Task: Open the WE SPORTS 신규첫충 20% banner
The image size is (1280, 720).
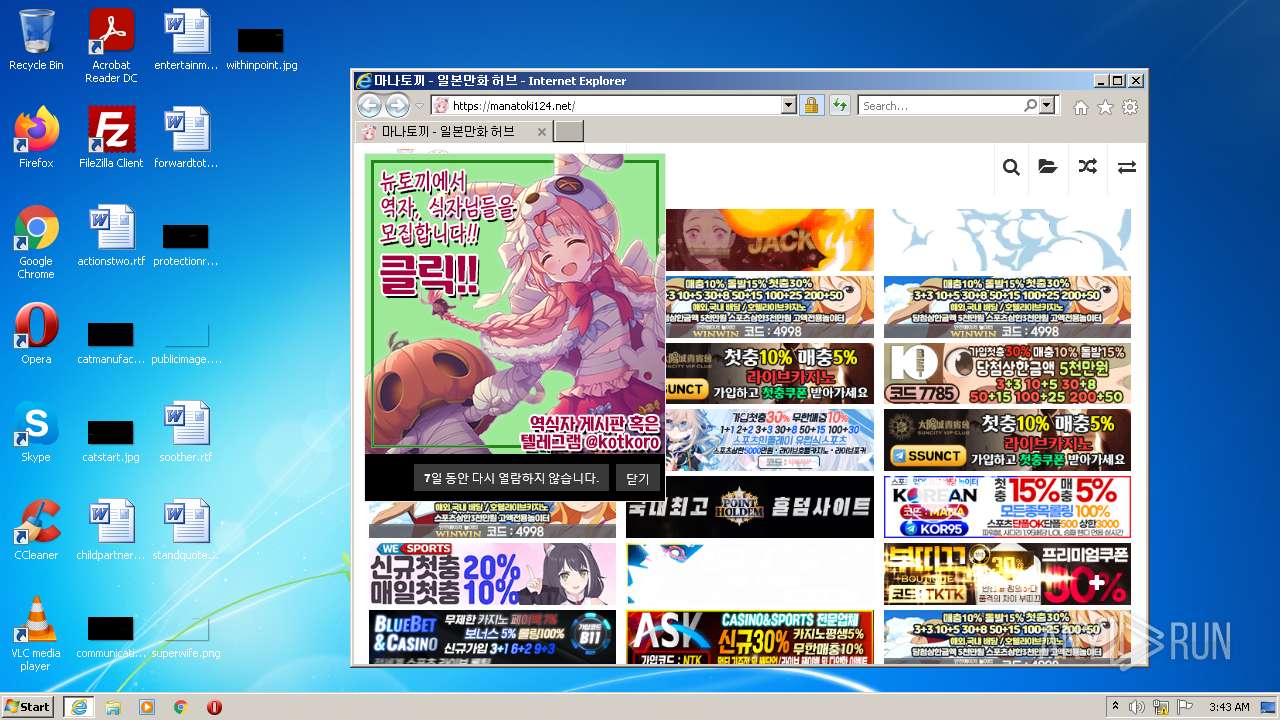Action: point(492,574)
